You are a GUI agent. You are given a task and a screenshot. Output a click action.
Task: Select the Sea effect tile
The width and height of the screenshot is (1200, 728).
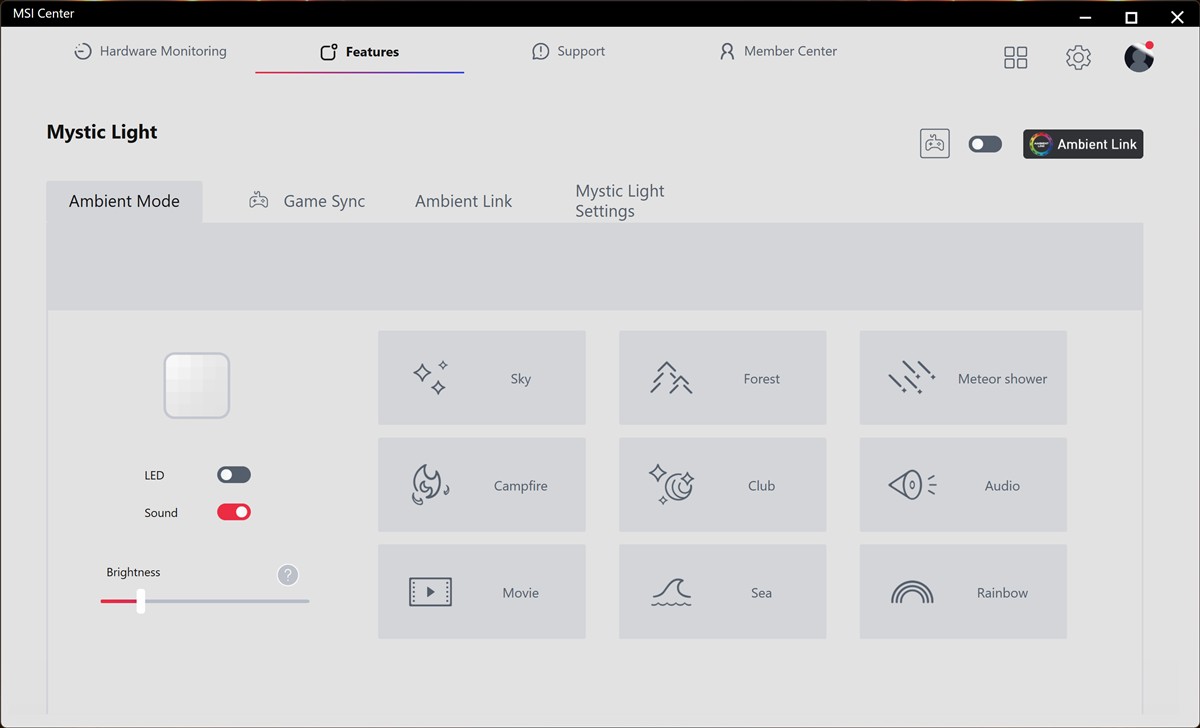pyautogui.click(x=722, y=592)
